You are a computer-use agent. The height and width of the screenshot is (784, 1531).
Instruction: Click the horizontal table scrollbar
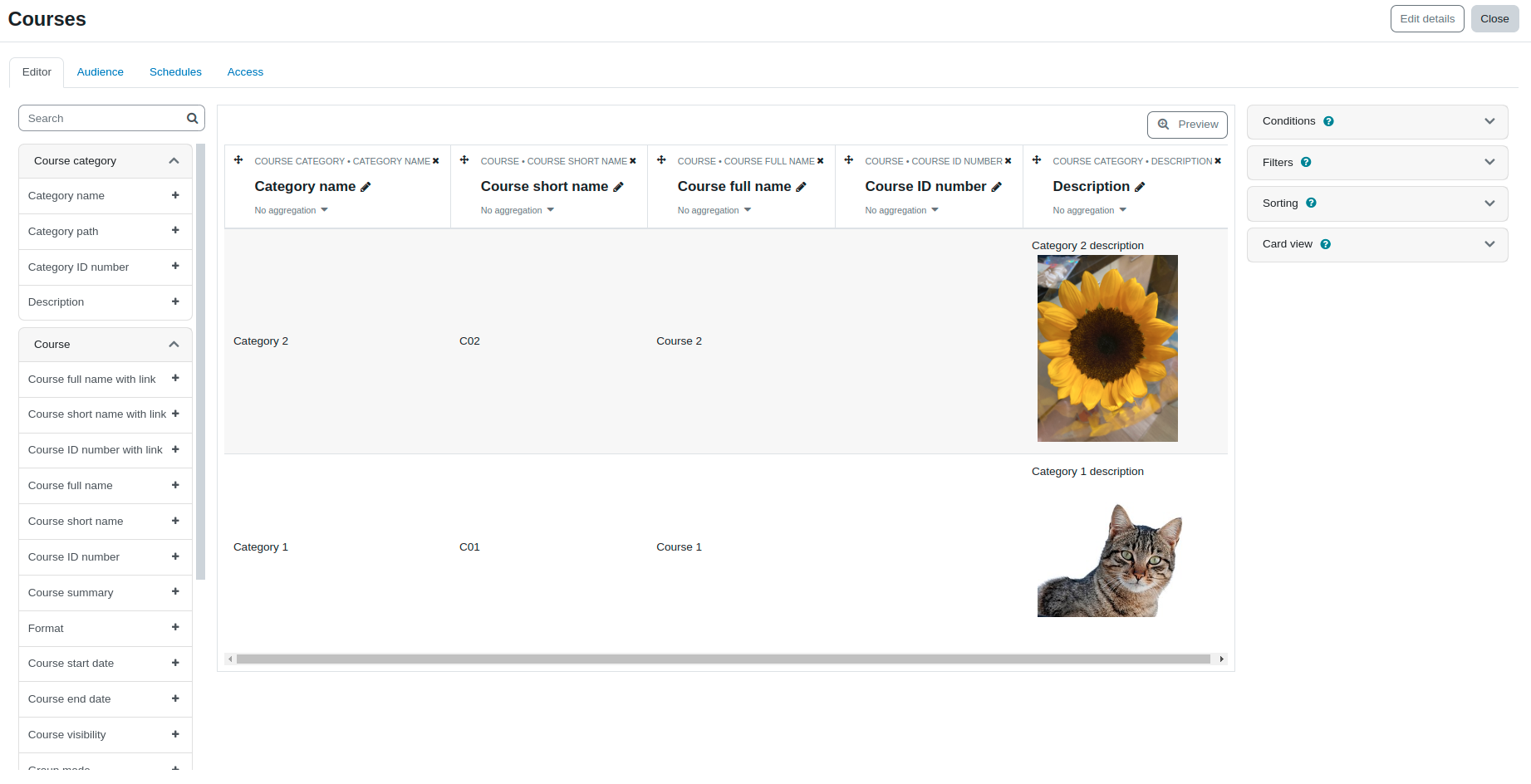point(723,659)
